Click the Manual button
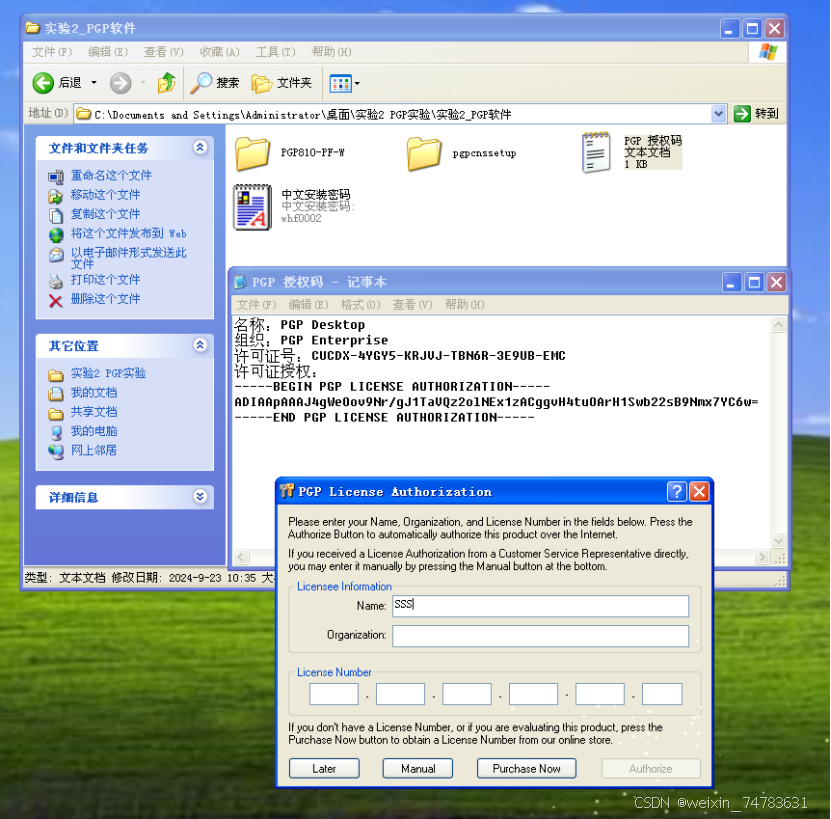The image size is (831, 819). point(418,769)
